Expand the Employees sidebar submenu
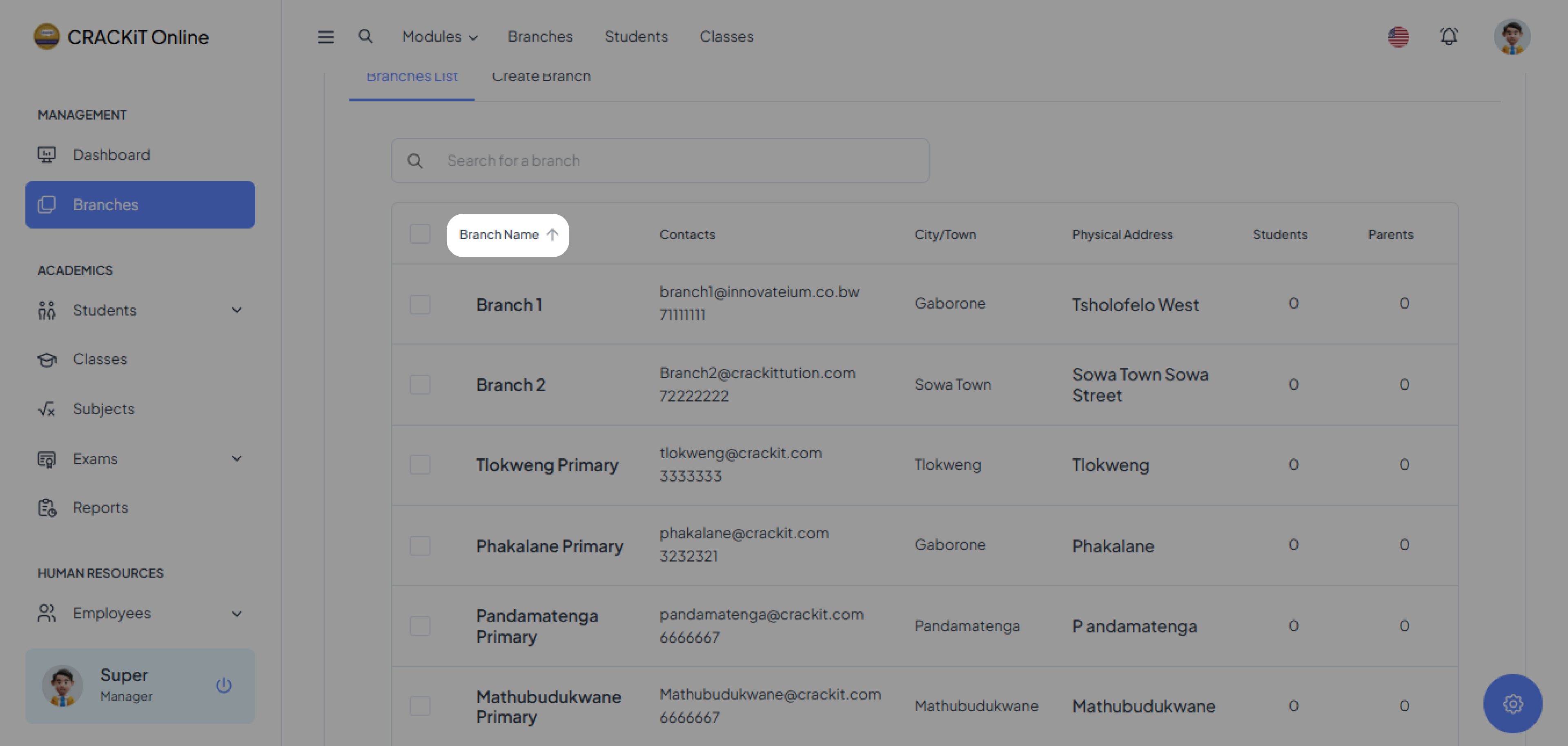The height and width of the screenshot is (746, 1568). [237, 613]
